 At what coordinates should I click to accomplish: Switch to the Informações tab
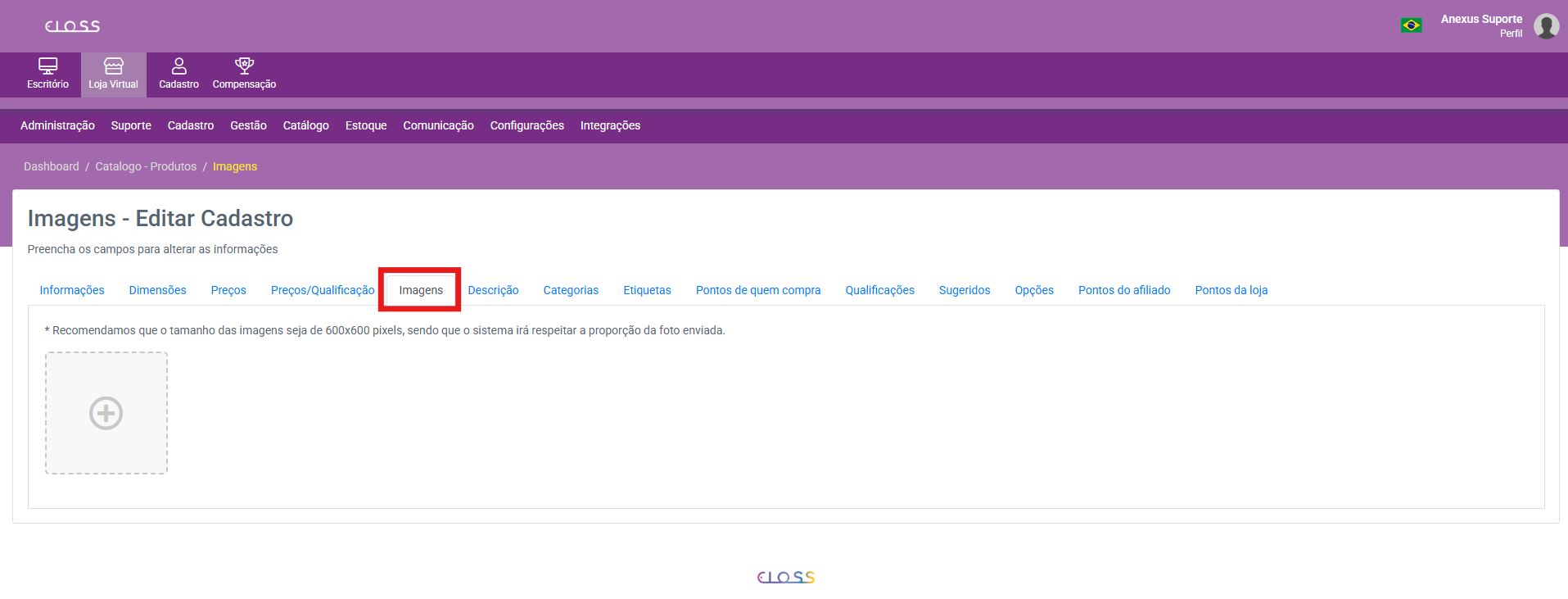coord(72,290)
